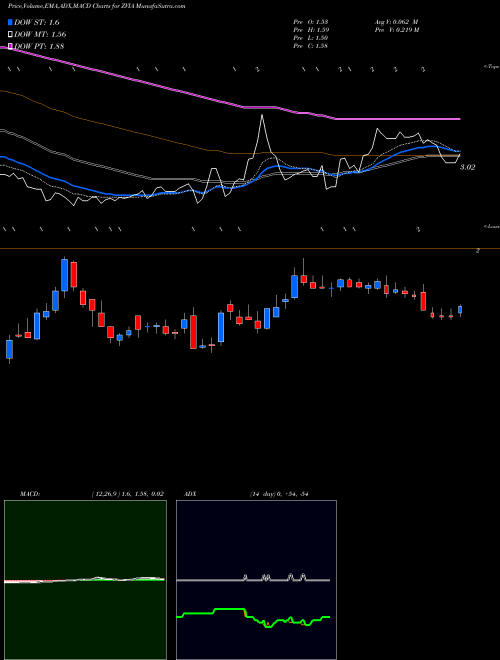
Task: Click the last blue candlestick at chart's right end
Action: [460, 310]
